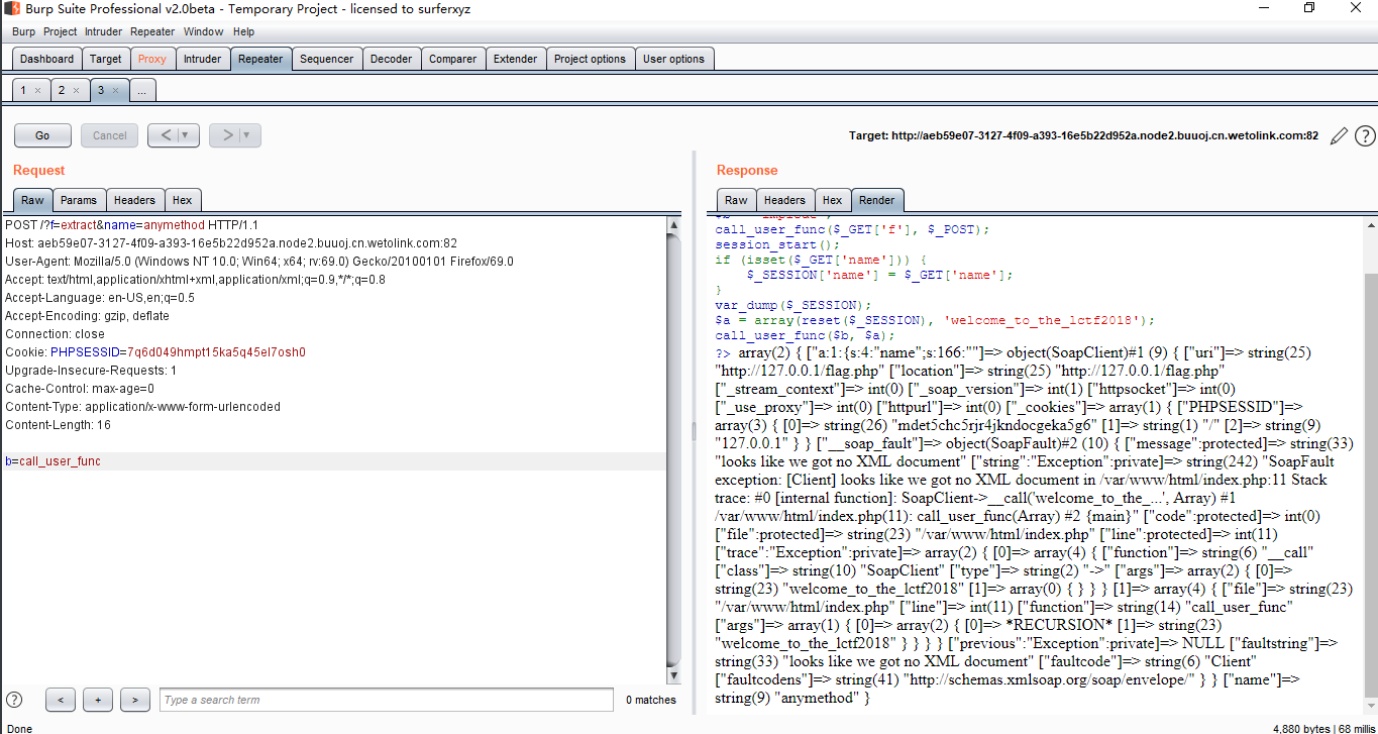
Task: Click the Cookie PHPSESSID header line
Action: 155,352
